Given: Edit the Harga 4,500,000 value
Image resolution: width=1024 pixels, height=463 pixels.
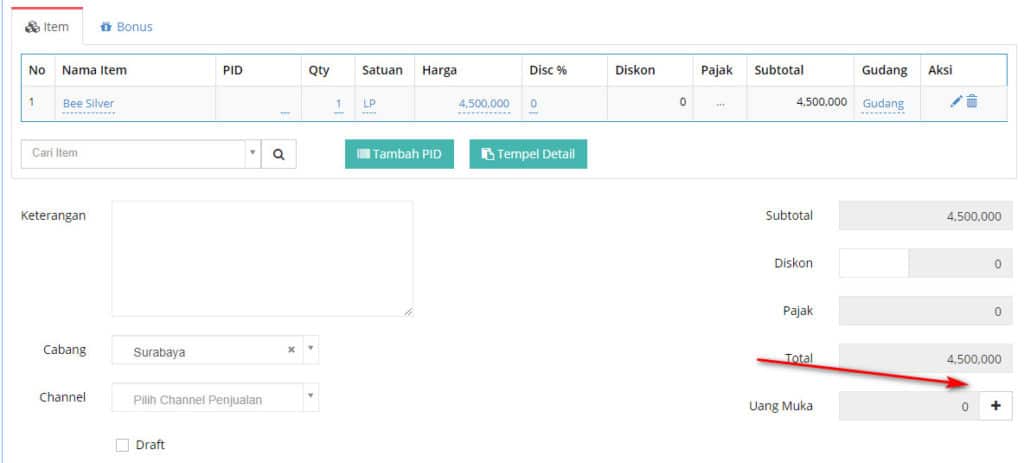Looking at the screenshot, I should pos(484,104).
